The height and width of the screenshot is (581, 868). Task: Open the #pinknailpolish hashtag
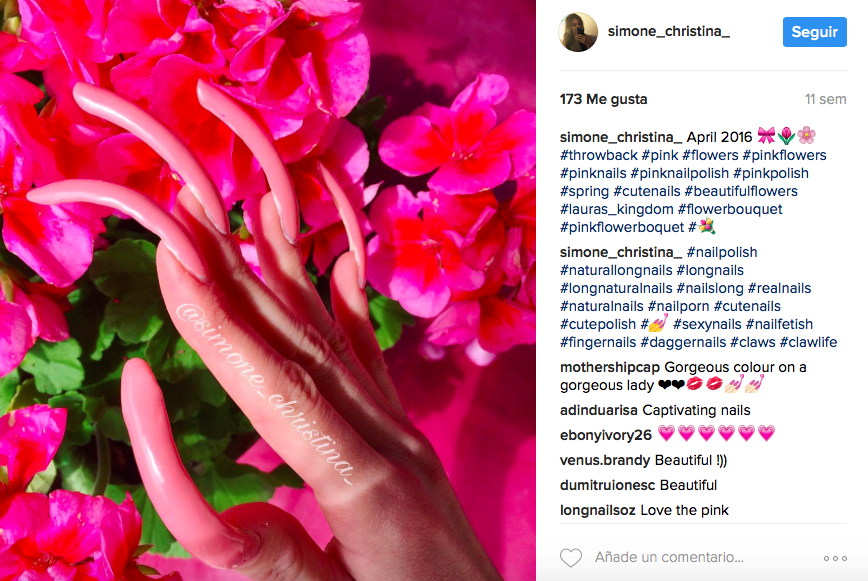point(679,173)
